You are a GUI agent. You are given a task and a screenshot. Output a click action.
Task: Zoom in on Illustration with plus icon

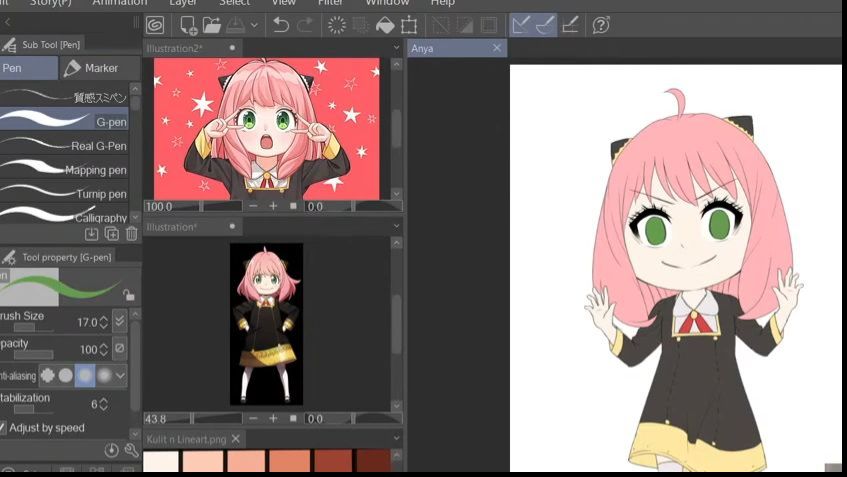pyautogui.click(x=273, y=418)
